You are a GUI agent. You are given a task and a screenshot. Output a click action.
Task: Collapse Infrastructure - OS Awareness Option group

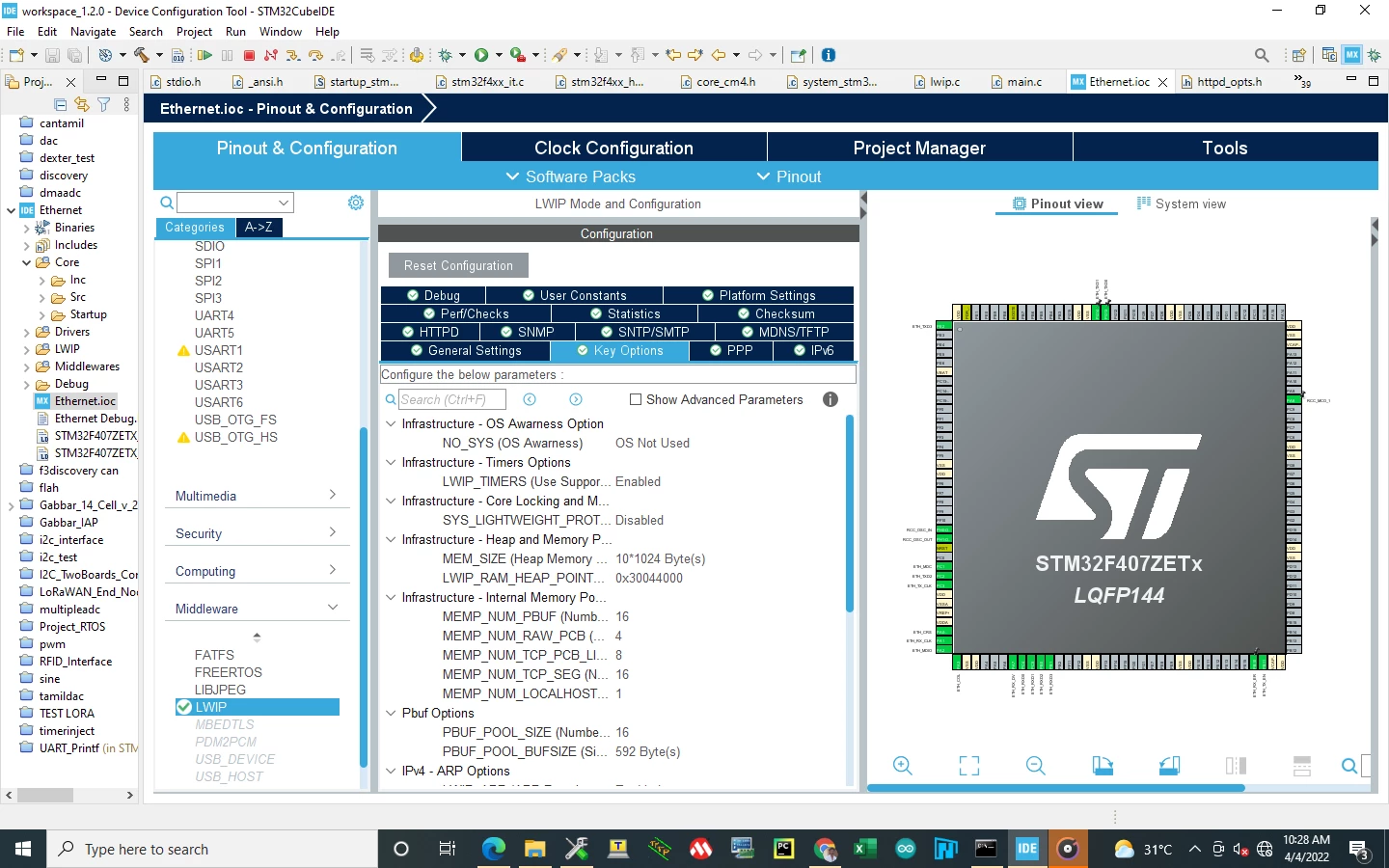click(x=391, y=423)
